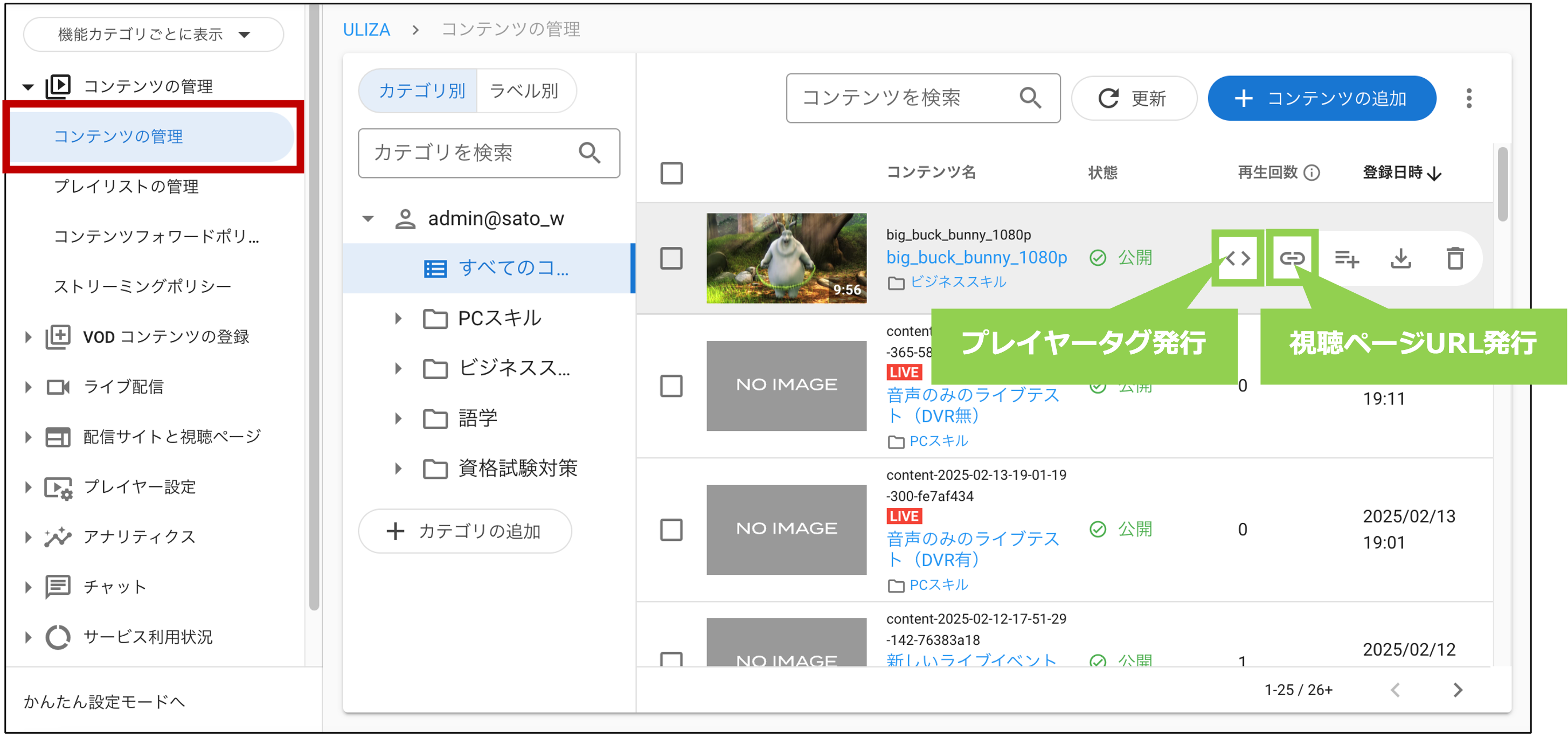Select コンテンツの管理 submenu item
The width and height of the screenshot is (1568, 736).
point(153,136)
